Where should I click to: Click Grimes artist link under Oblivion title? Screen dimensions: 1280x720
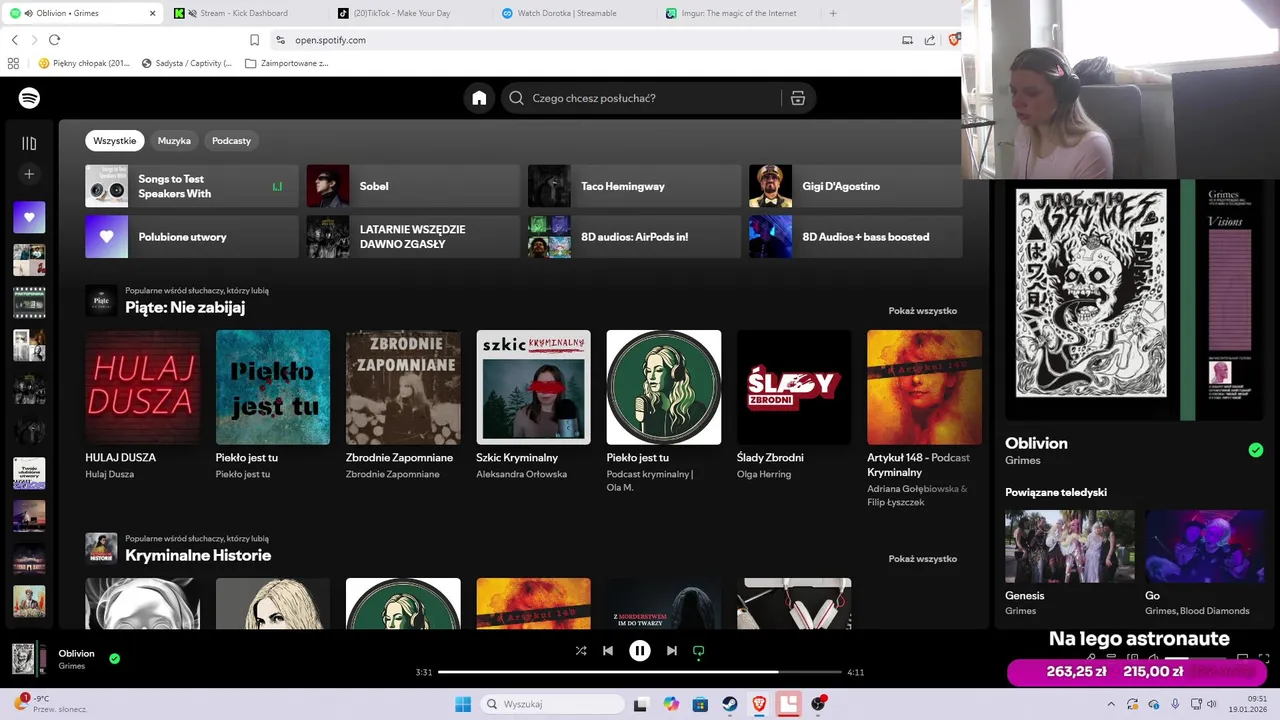1022,461
